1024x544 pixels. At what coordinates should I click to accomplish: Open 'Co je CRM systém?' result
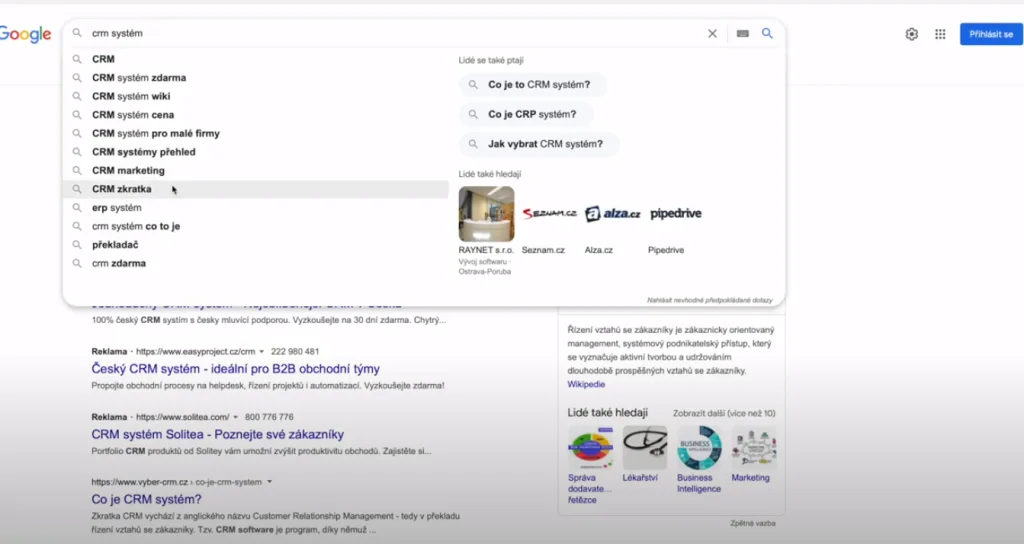146,500
